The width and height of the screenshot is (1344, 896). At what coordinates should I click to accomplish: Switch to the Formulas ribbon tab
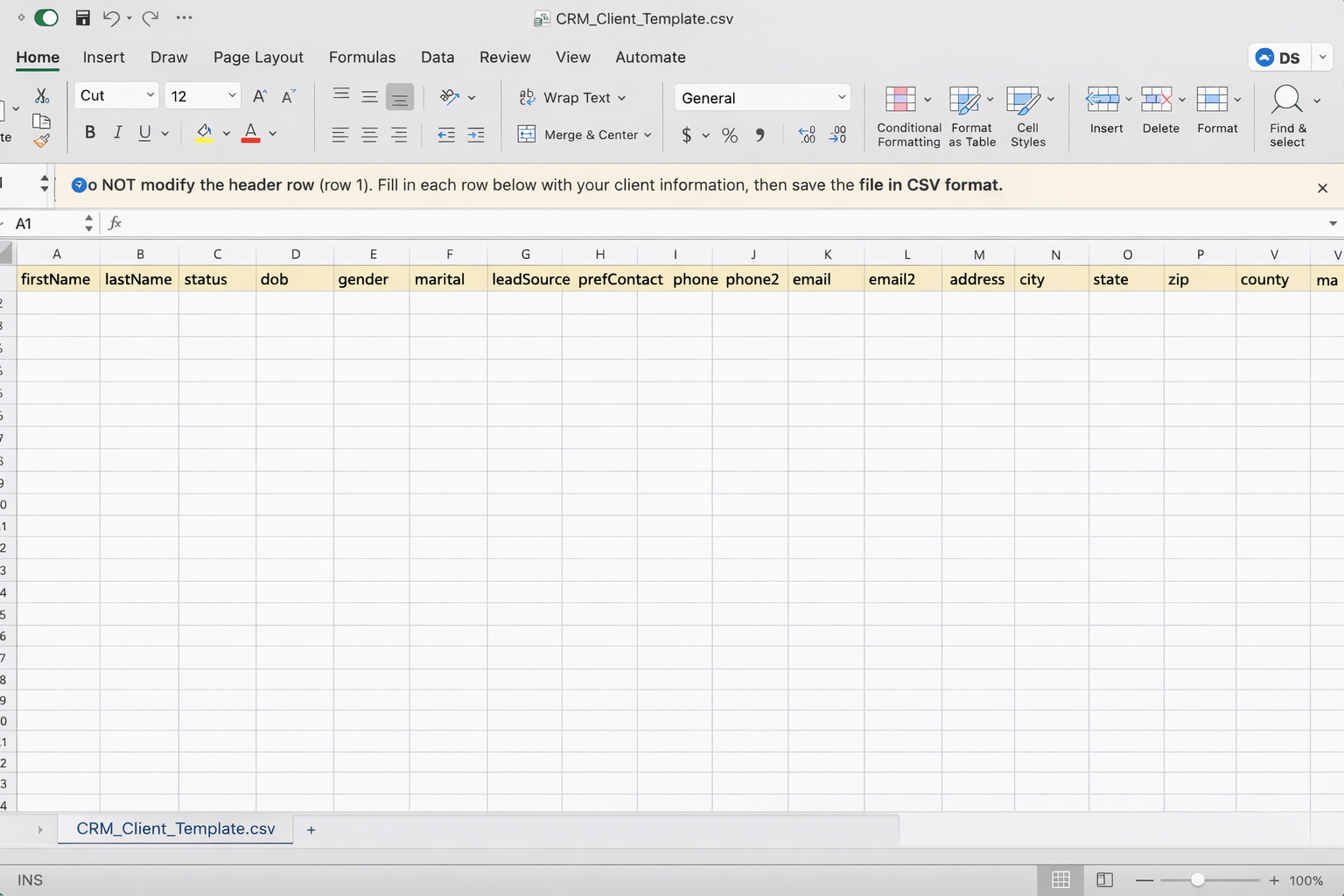(362, 57)
